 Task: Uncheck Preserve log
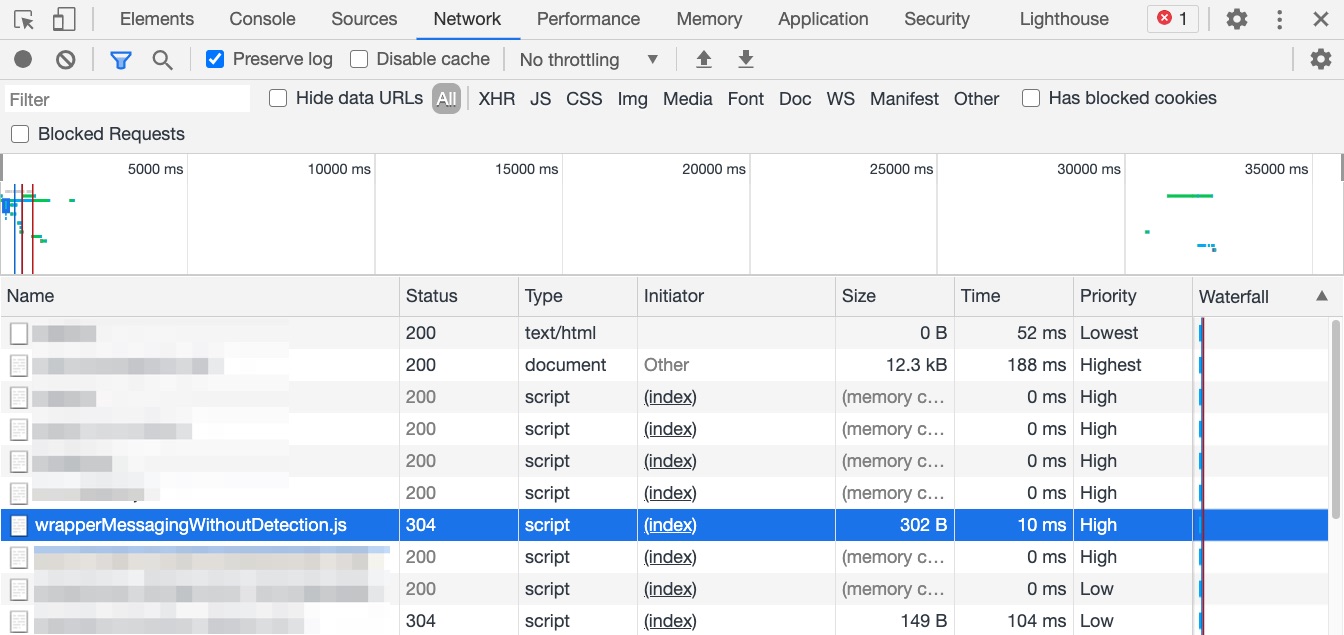(214, 58)
